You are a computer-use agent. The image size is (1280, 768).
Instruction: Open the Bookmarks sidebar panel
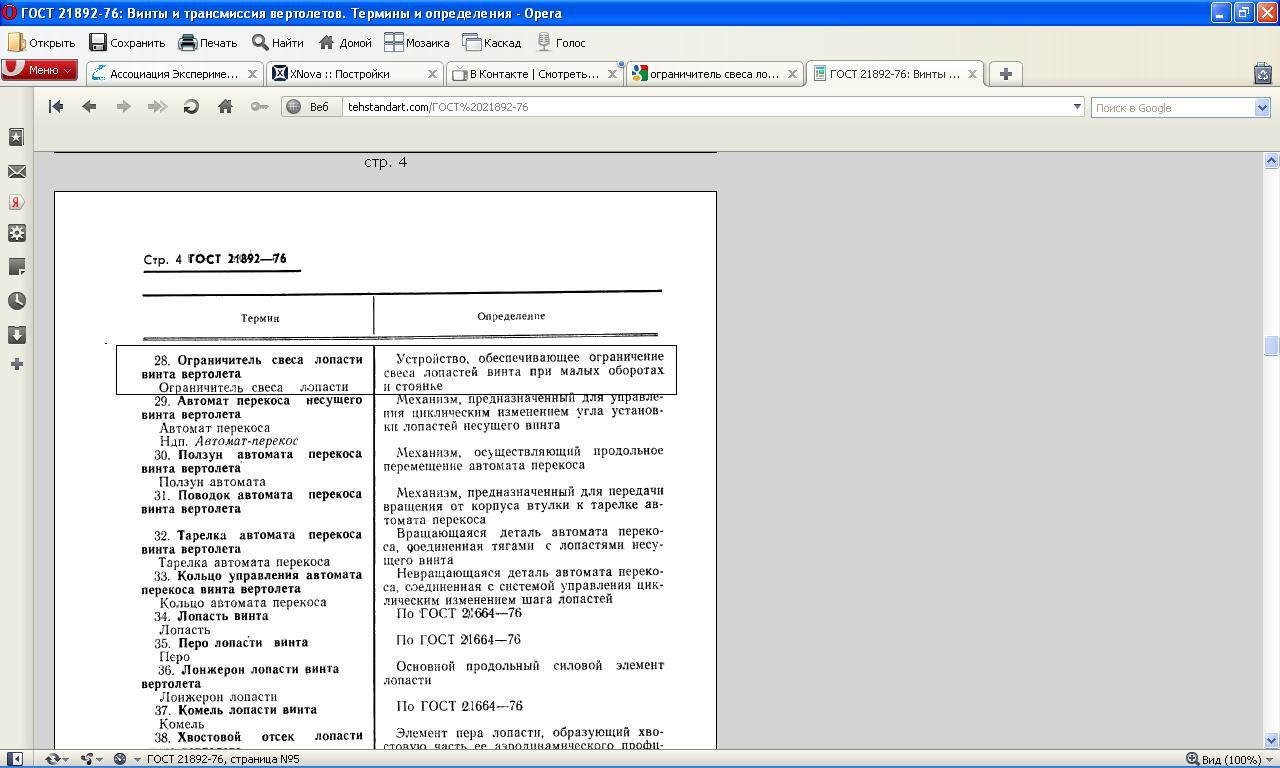pos(17,137)
